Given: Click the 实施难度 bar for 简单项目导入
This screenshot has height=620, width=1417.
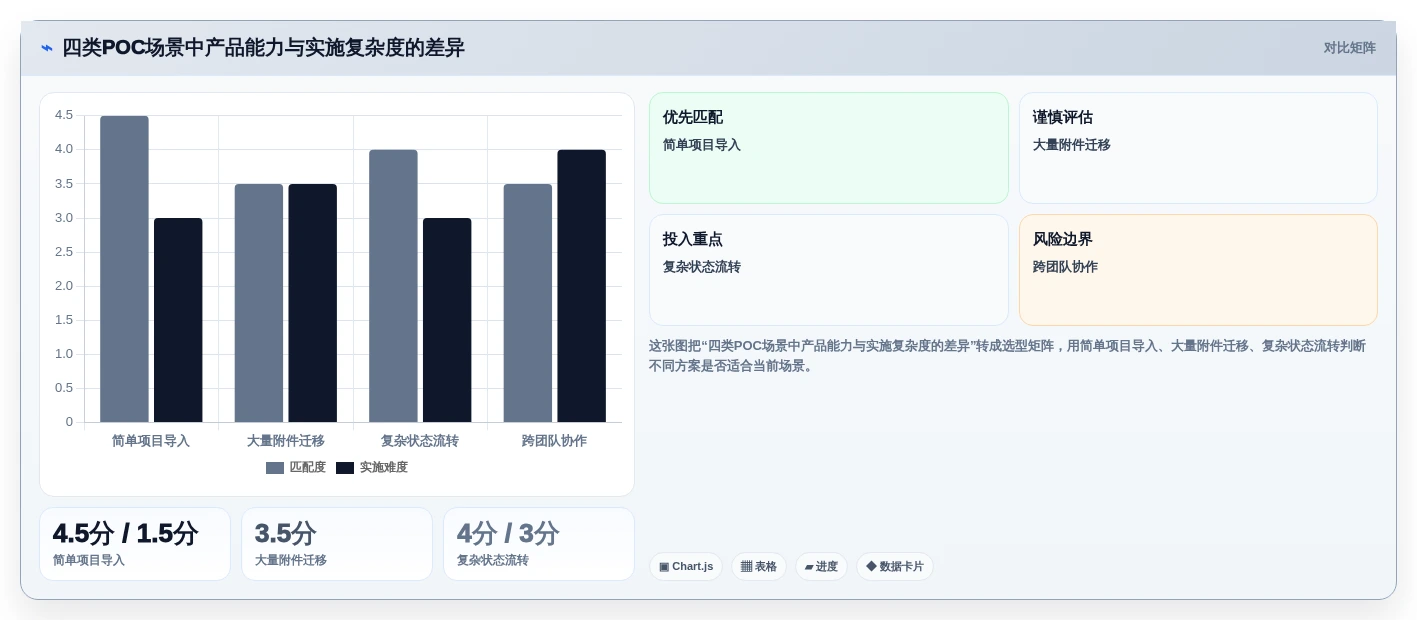Looking at the screenshot, I should click(x=178, y=320).
